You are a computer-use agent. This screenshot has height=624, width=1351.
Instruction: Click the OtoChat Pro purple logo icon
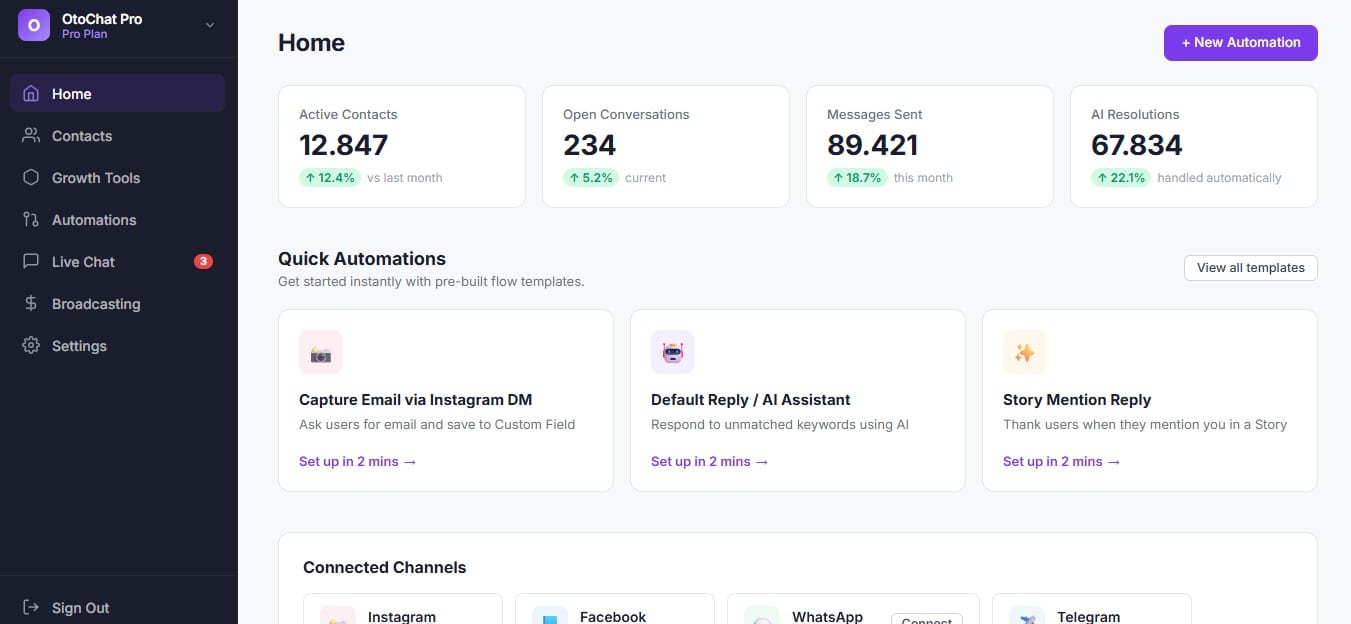[34, 25]
